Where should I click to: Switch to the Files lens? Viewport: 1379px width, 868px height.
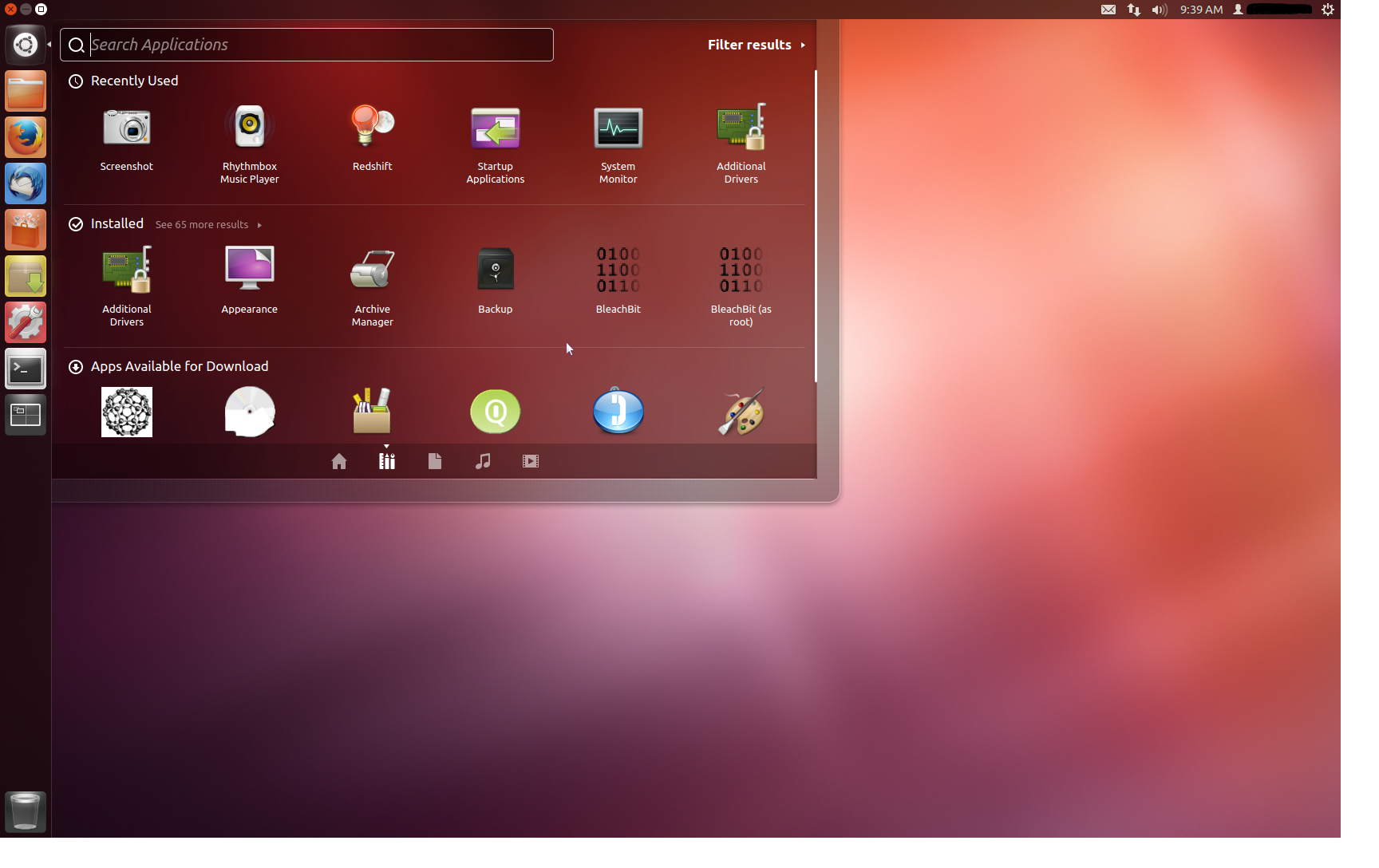coord(435,461)
